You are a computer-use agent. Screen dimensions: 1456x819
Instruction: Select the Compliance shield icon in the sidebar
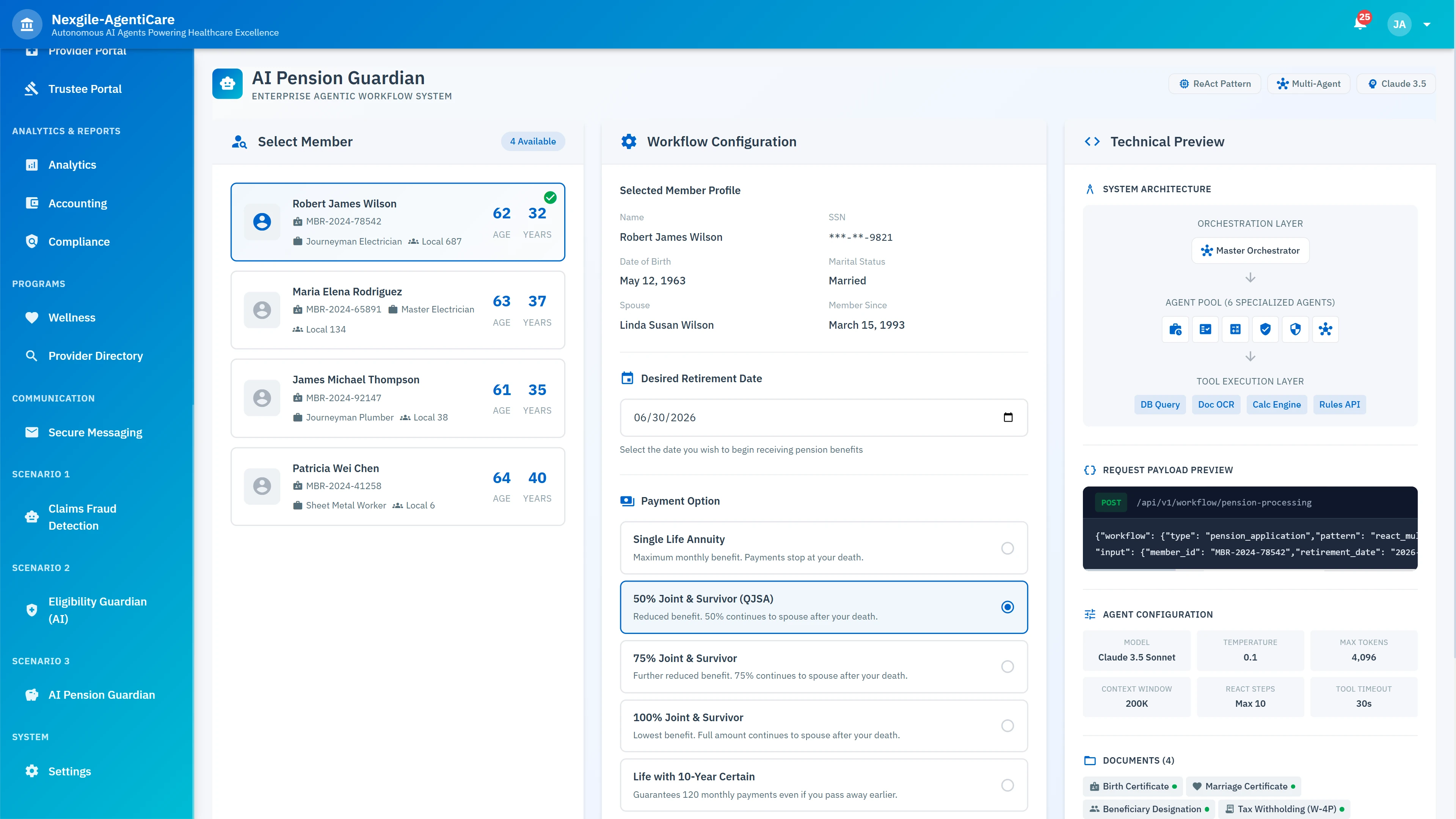click(31, 242)
